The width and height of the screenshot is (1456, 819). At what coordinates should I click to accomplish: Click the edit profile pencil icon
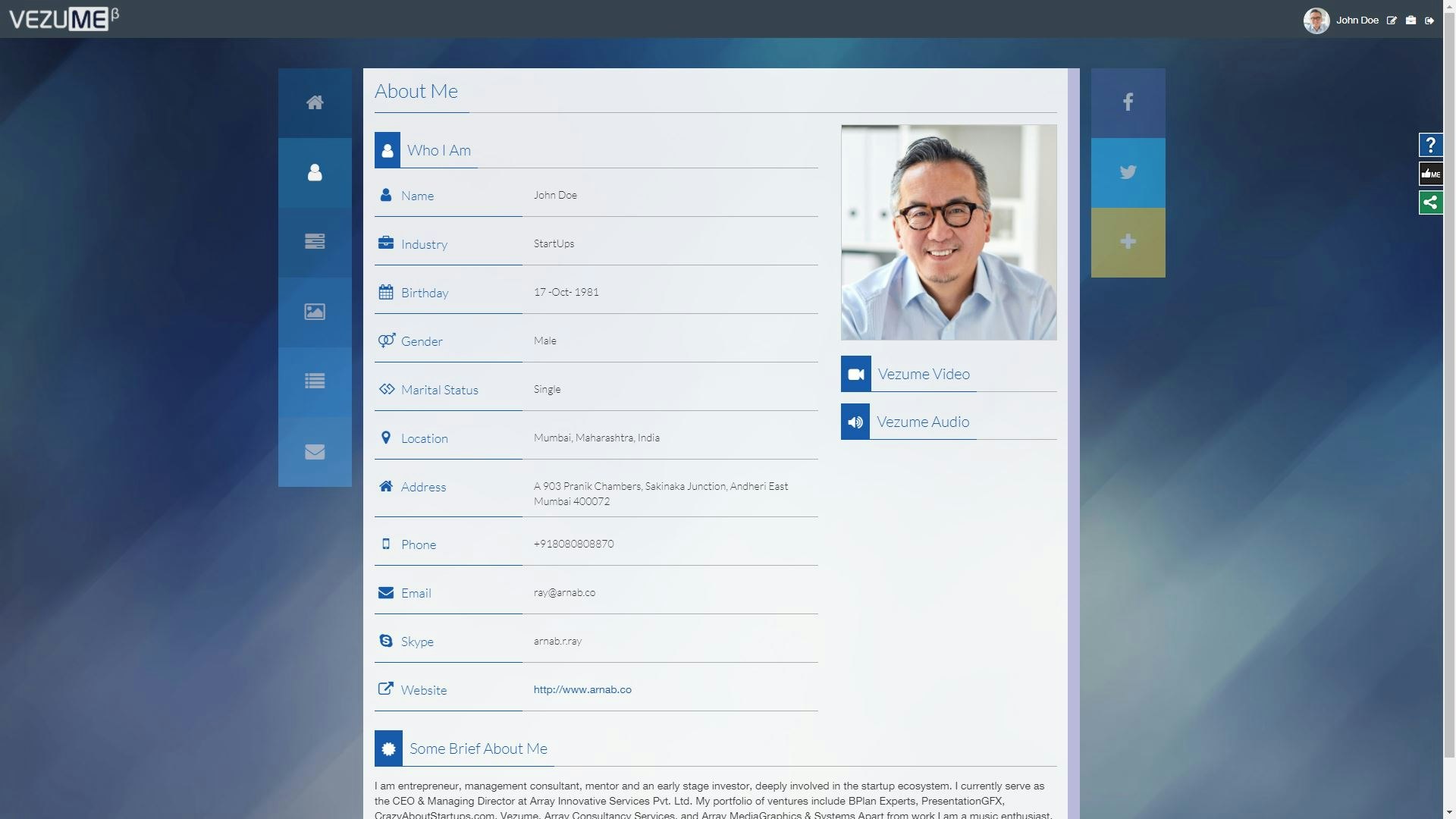coord(1392,20)
